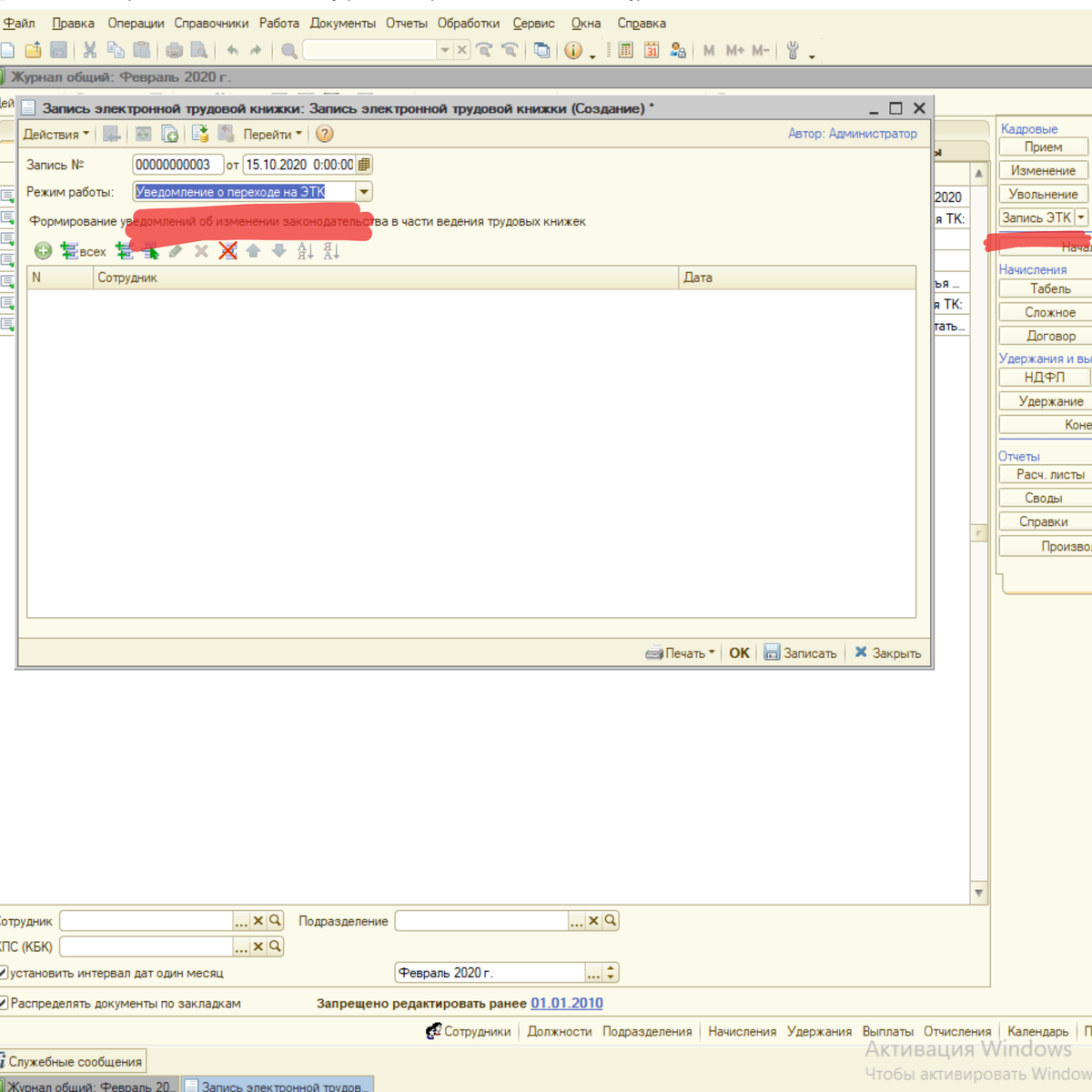The width and height of the screenshot is (1092, 1092).
Task: Click the Подразделение filter field
Action: 482,921
